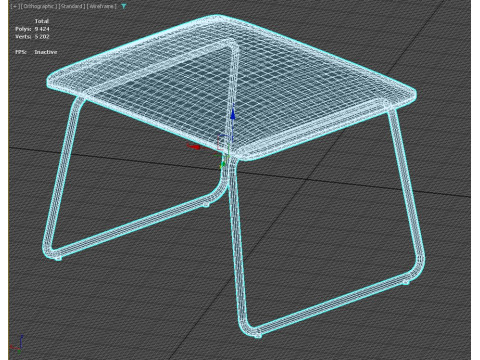480x360 pixels.
Task: Click the small world axis tripod icon
Action: point(16,344)
